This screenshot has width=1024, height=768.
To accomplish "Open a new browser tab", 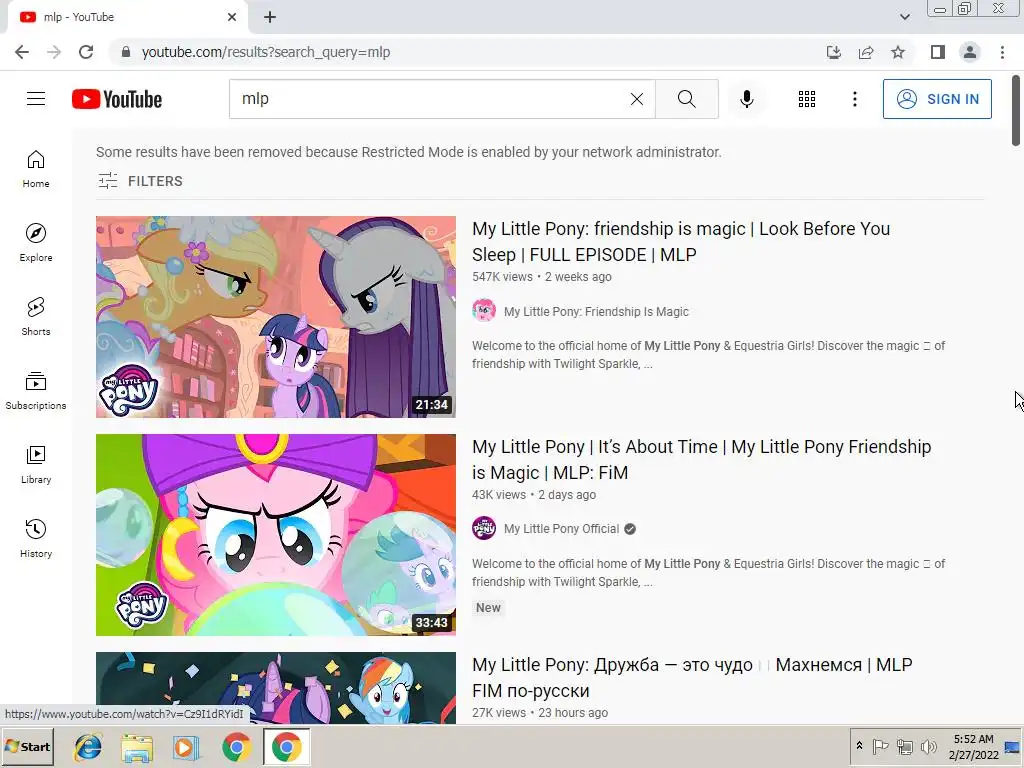I will click(x=270, y=17).
